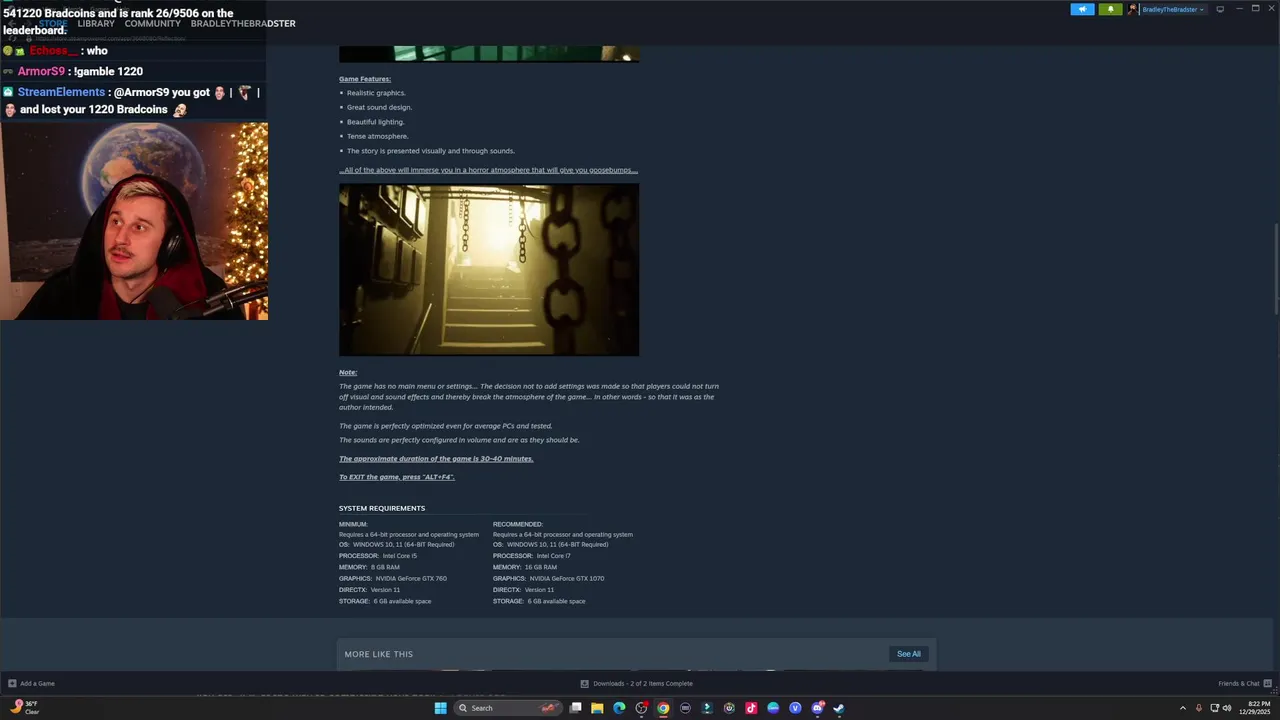Viewport: 1280px width, 720px height.
Task: Open Google Chrome from the taskbar
Action: pyautogui.click(x=663, y=708)
